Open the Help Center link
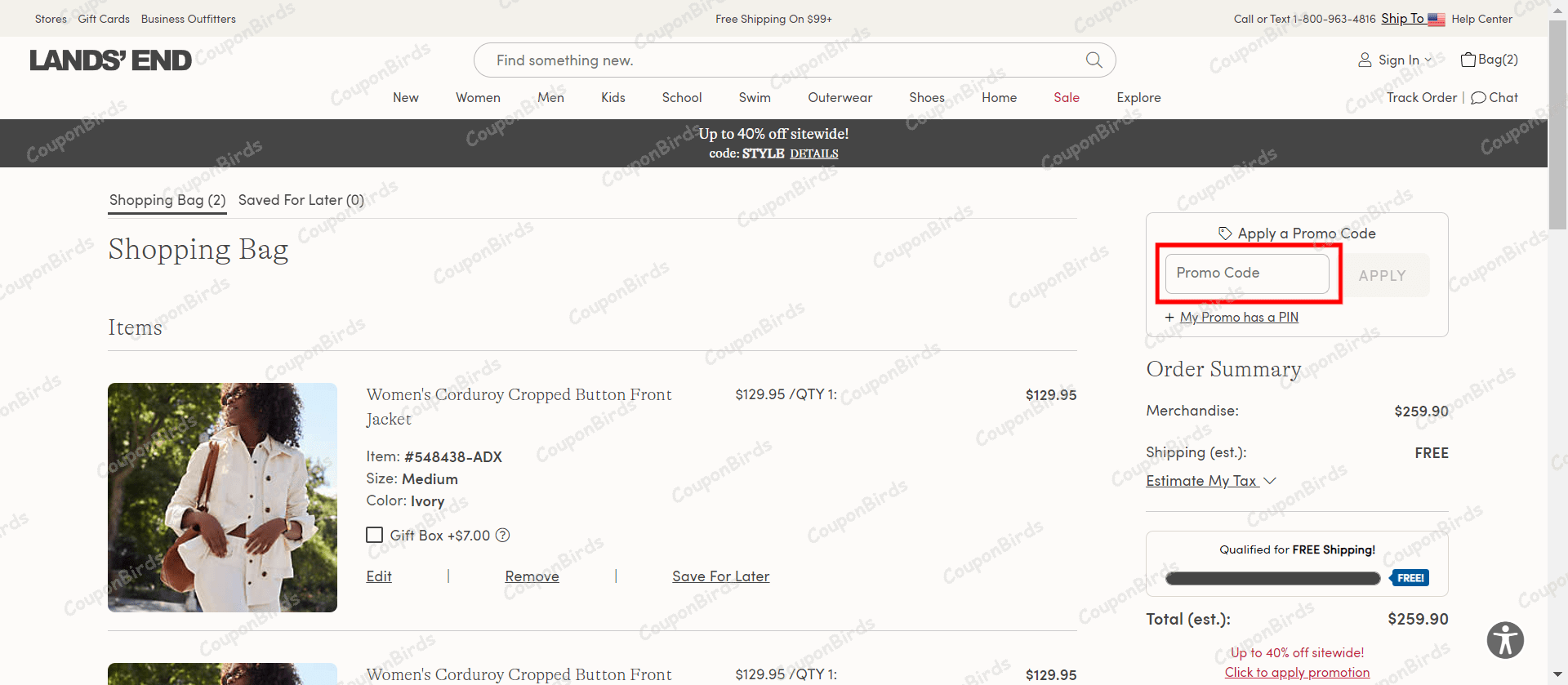 1481,19
